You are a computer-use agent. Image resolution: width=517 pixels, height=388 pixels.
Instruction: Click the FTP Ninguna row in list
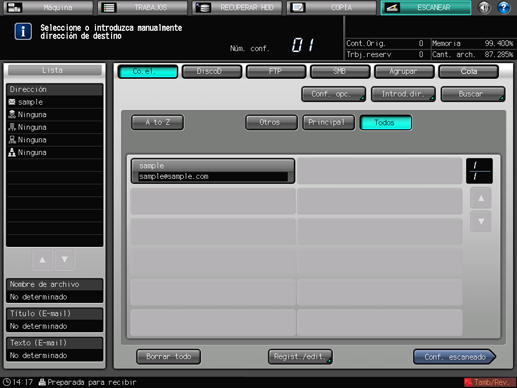pos(55,127)
